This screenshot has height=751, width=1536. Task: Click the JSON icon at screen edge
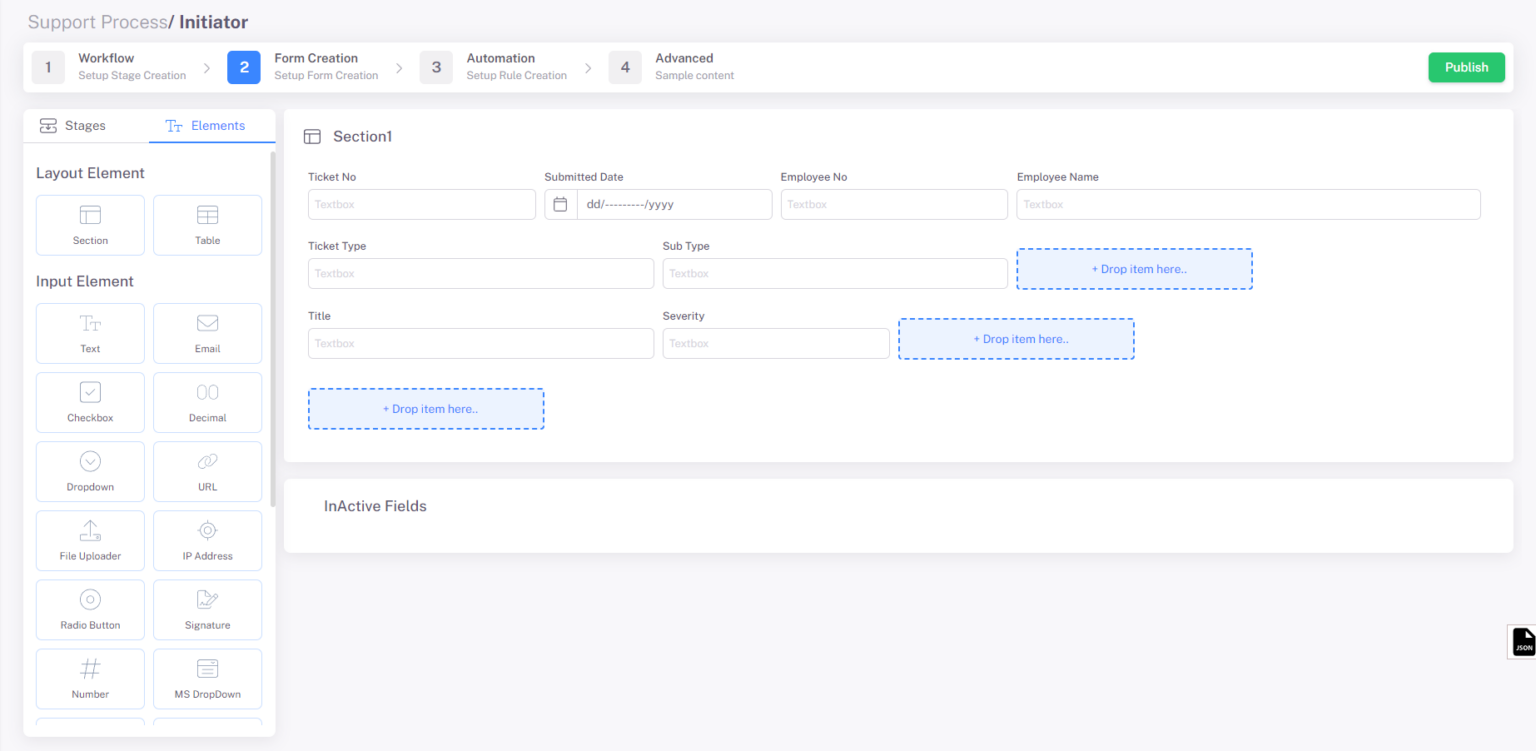click(x=1523, y=641)
